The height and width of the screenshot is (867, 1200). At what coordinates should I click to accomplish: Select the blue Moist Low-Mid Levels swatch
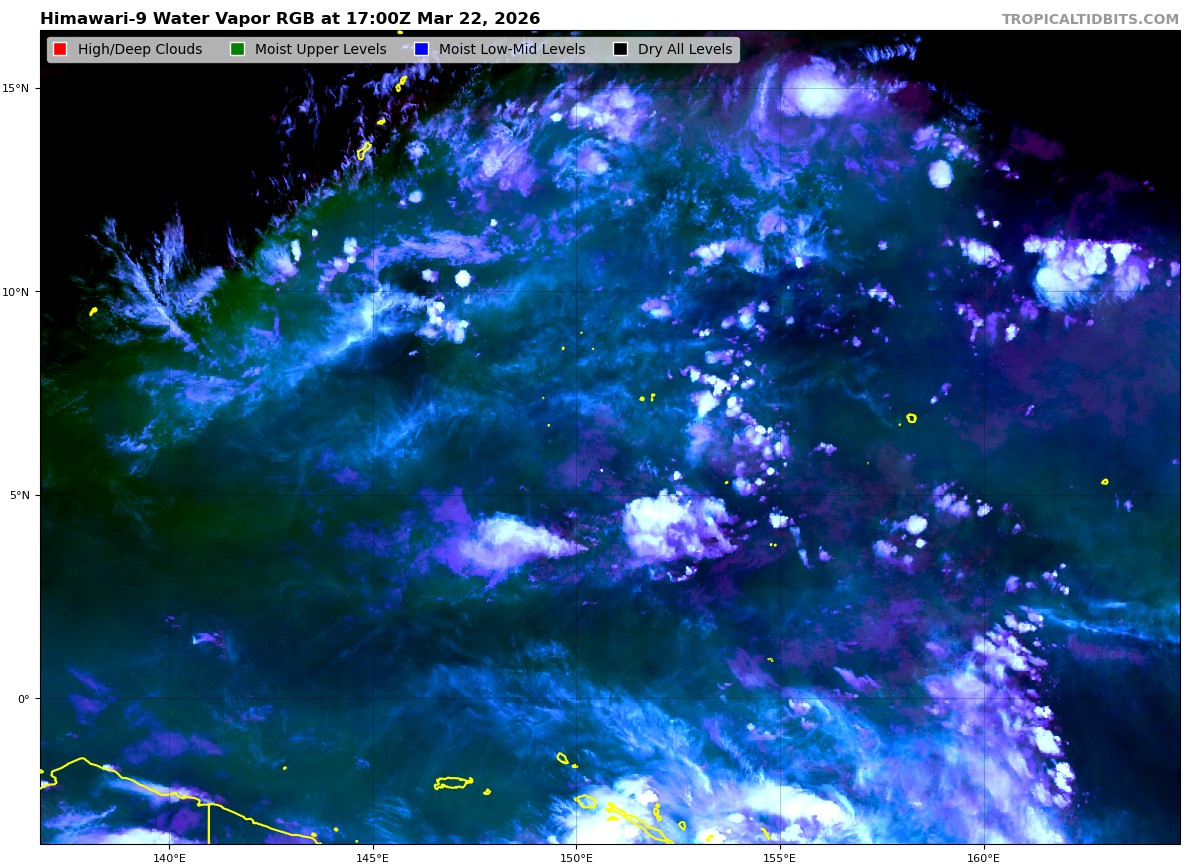(x=421, y=50)
